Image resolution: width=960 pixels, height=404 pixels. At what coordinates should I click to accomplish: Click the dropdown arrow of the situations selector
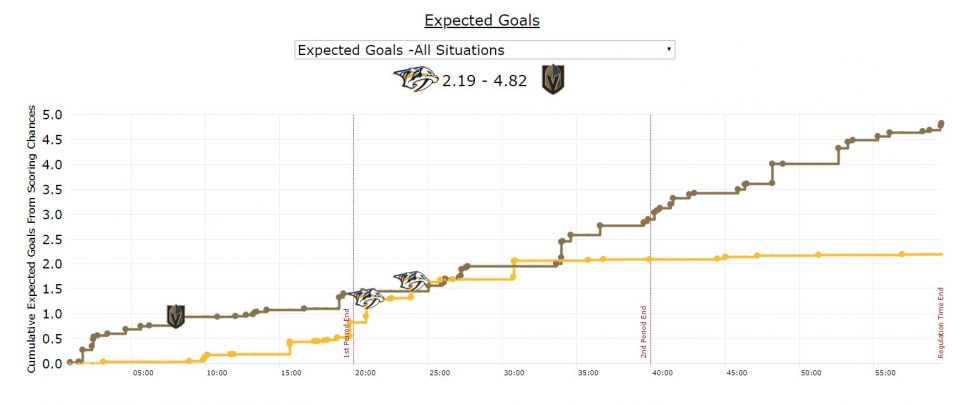668,49
